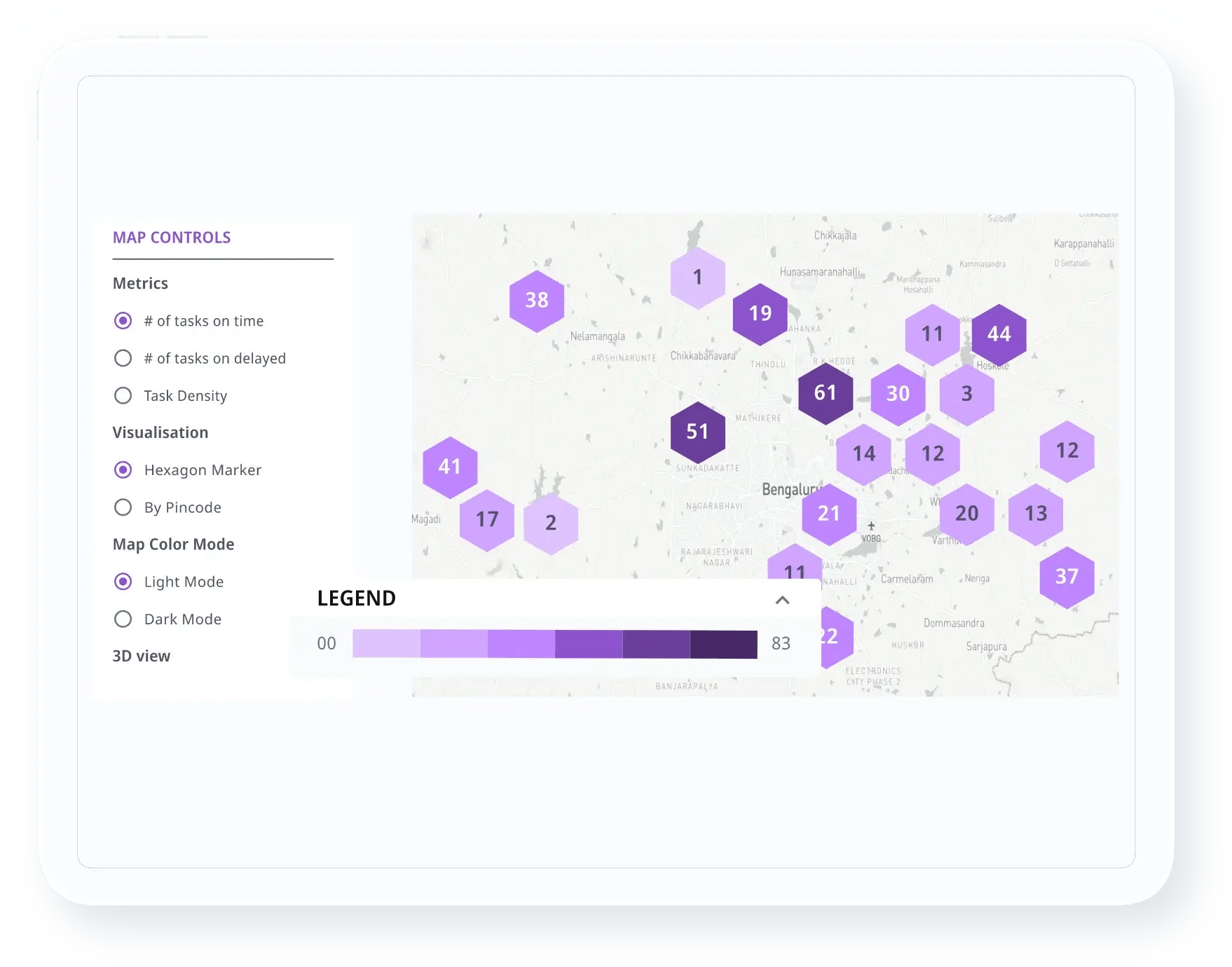Open the 3D view section
This screenshot has height=967, width=1232.
click(x=141, y=655)
